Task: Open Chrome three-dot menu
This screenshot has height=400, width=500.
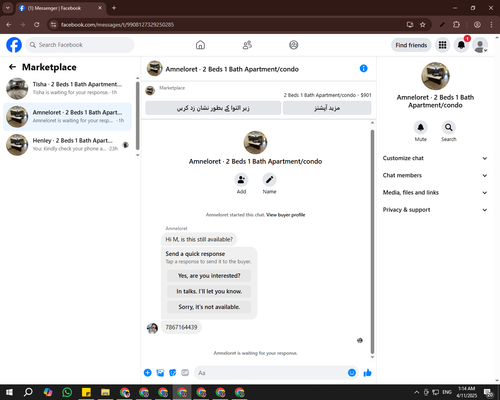Action: (491, 25)
